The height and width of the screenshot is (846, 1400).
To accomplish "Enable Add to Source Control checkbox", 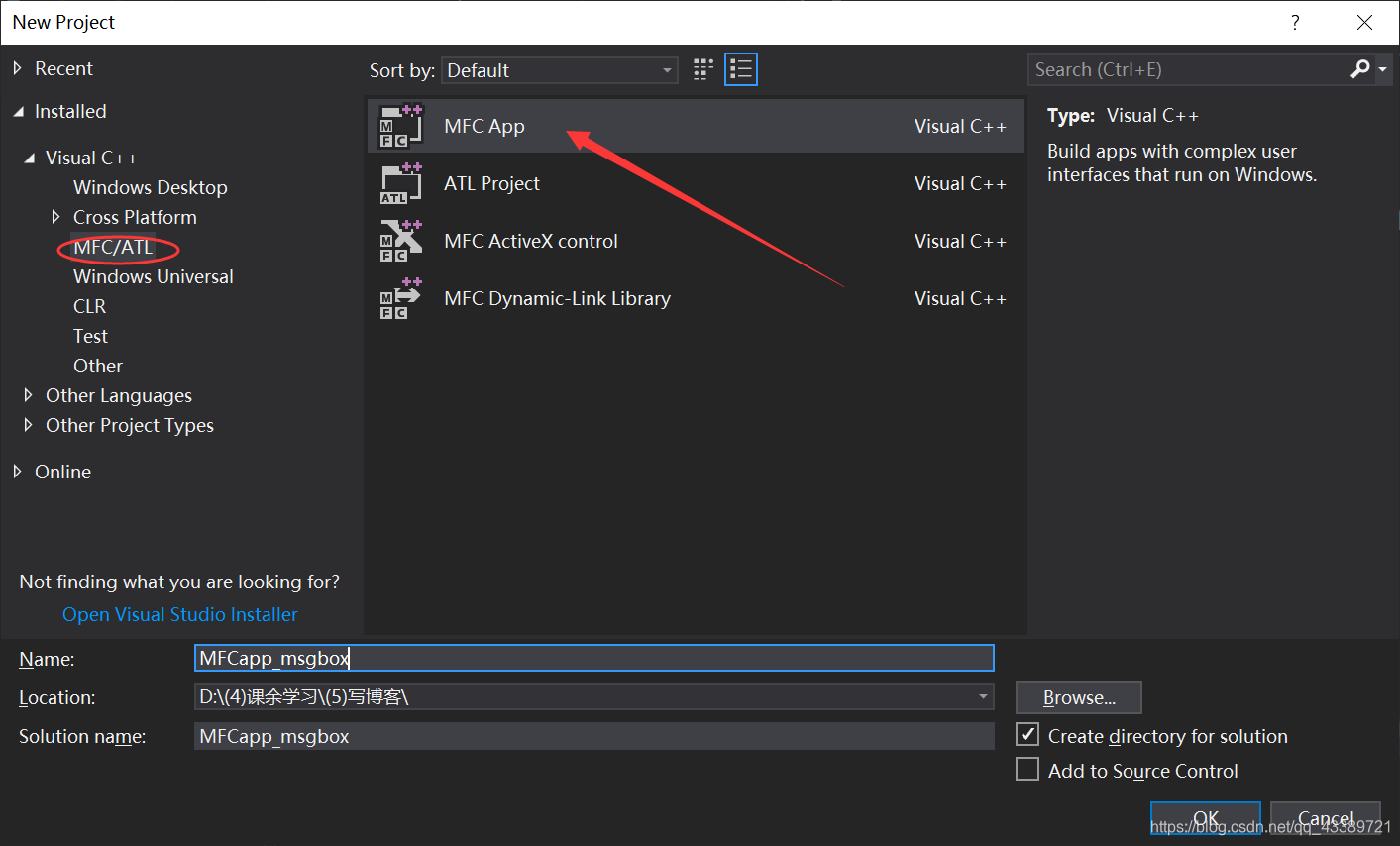I will (1027, 770).
